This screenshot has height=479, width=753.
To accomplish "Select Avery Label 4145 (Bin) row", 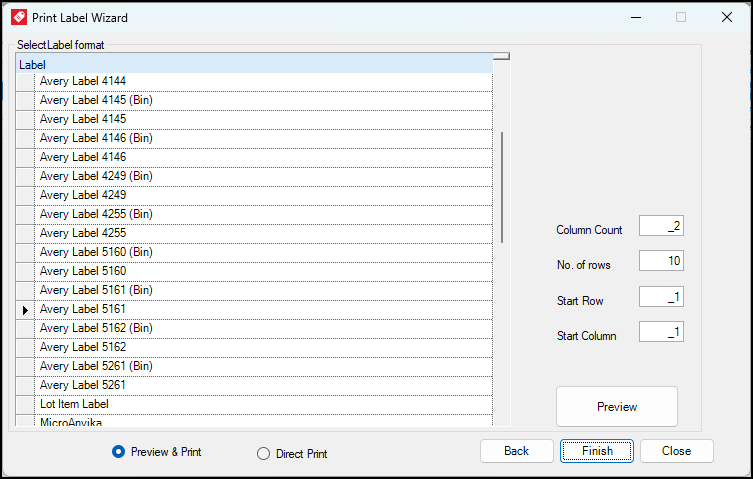I will pyautogui.click(x=264, y=100).
